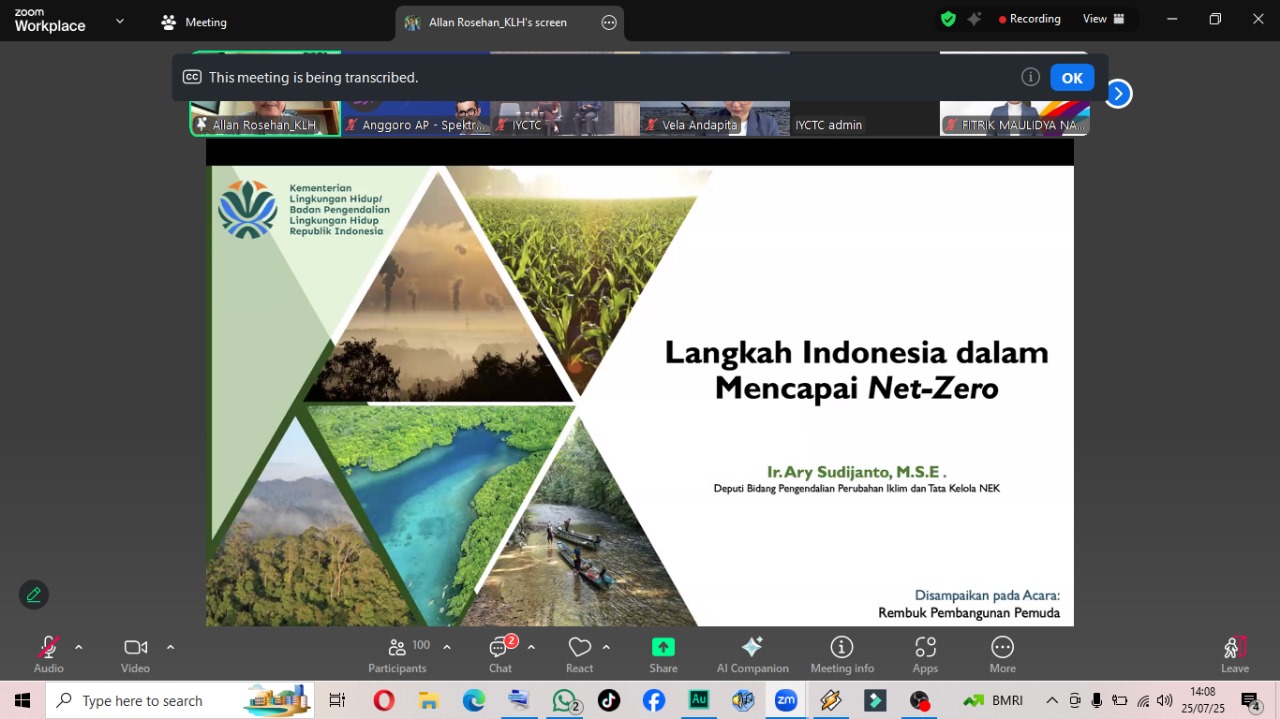Screen dimensions: 1280x719
Task: Click the green annotate pencil button
Action: pyautogui.click(x=34, y=595)
